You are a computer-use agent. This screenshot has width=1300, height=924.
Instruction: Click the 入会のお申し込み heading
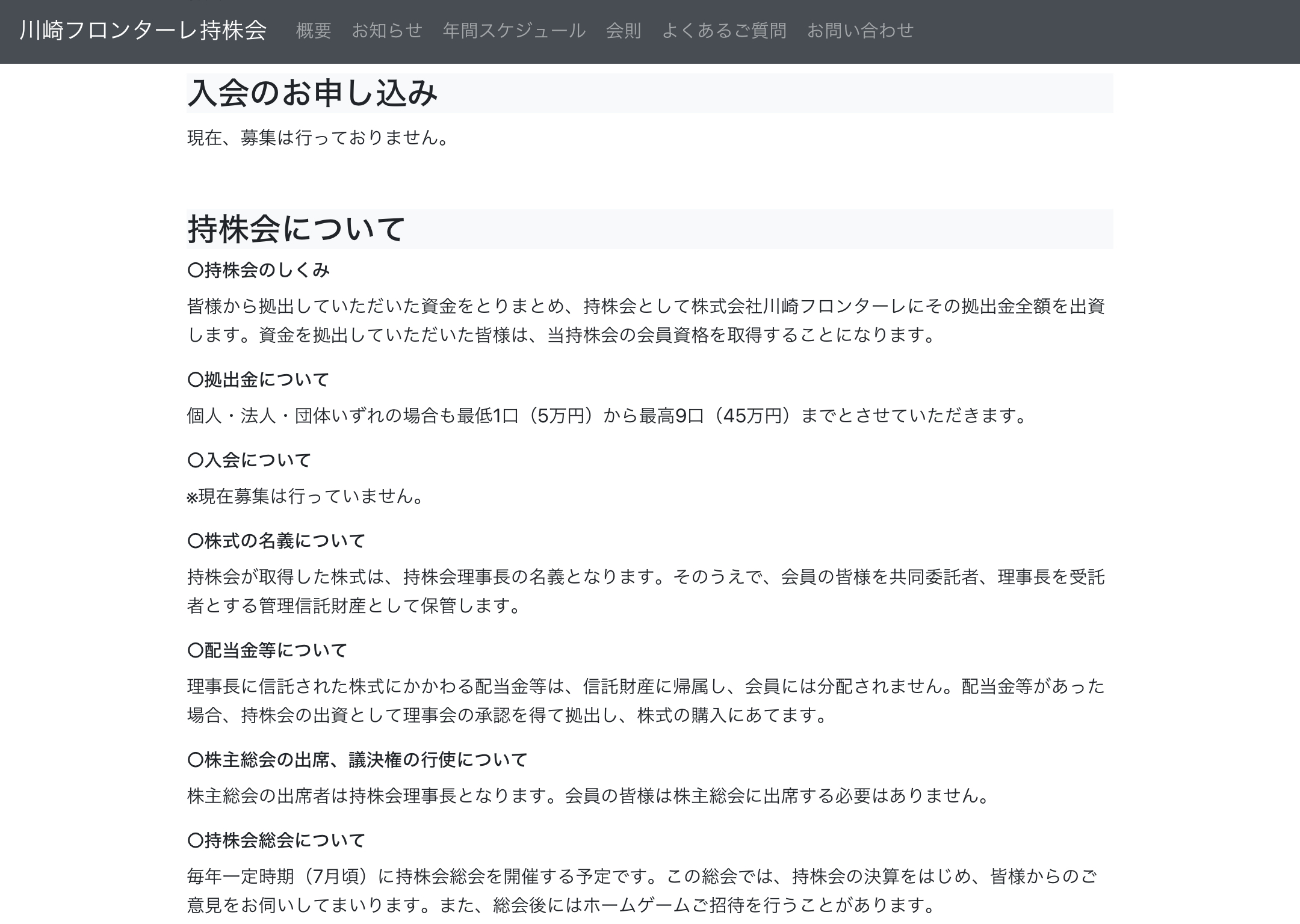[x=650, y=93]
